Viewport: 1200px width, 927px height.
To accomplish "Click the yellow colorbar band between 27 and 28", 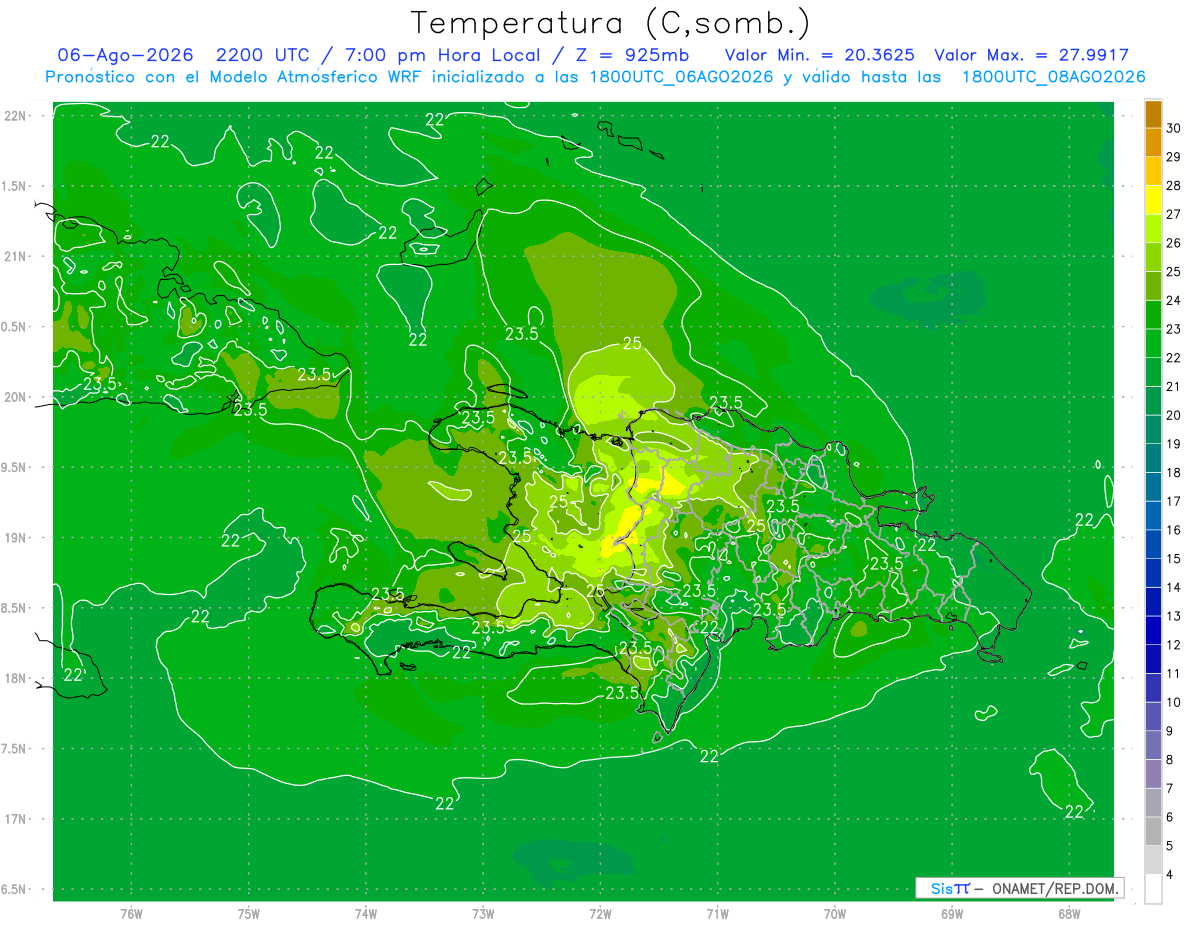I will pyautogui.click(x=1153, y=200).
